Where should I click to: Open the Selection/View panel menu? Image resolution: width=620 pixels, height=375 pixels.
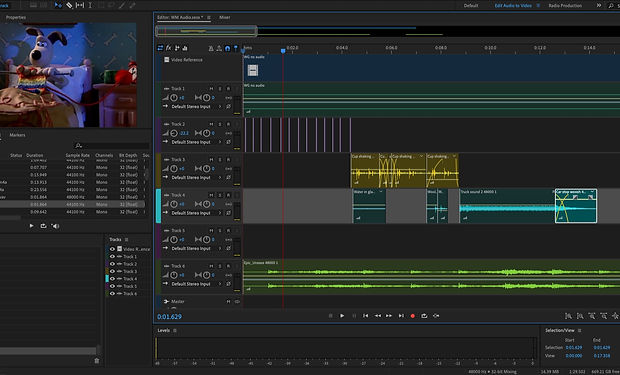[x=580, y=330]
